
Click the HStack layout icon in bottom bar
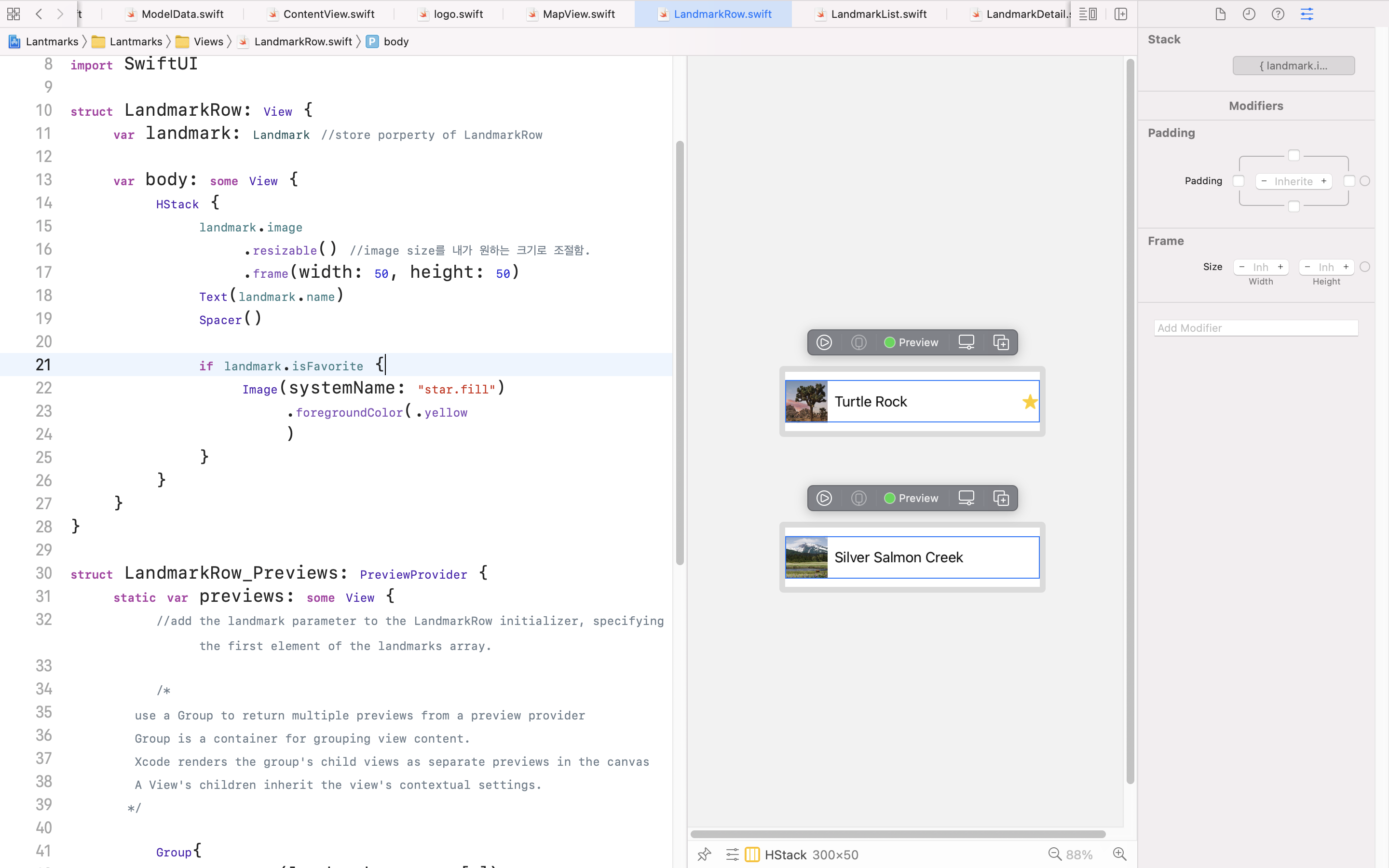752,854
